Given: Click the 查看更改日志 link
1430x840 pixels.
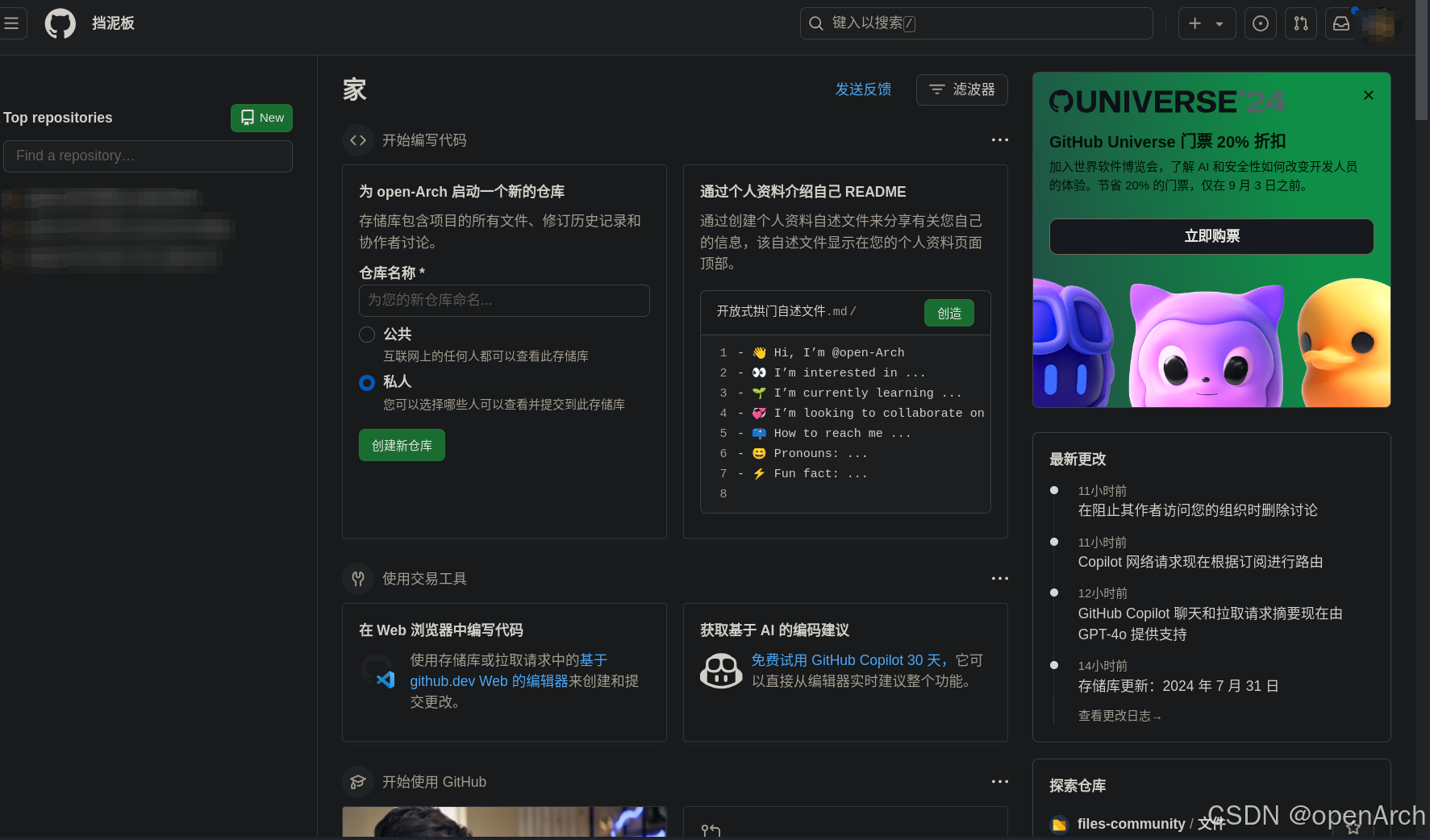Looking at the screenshot, I should click(1119, 716).
